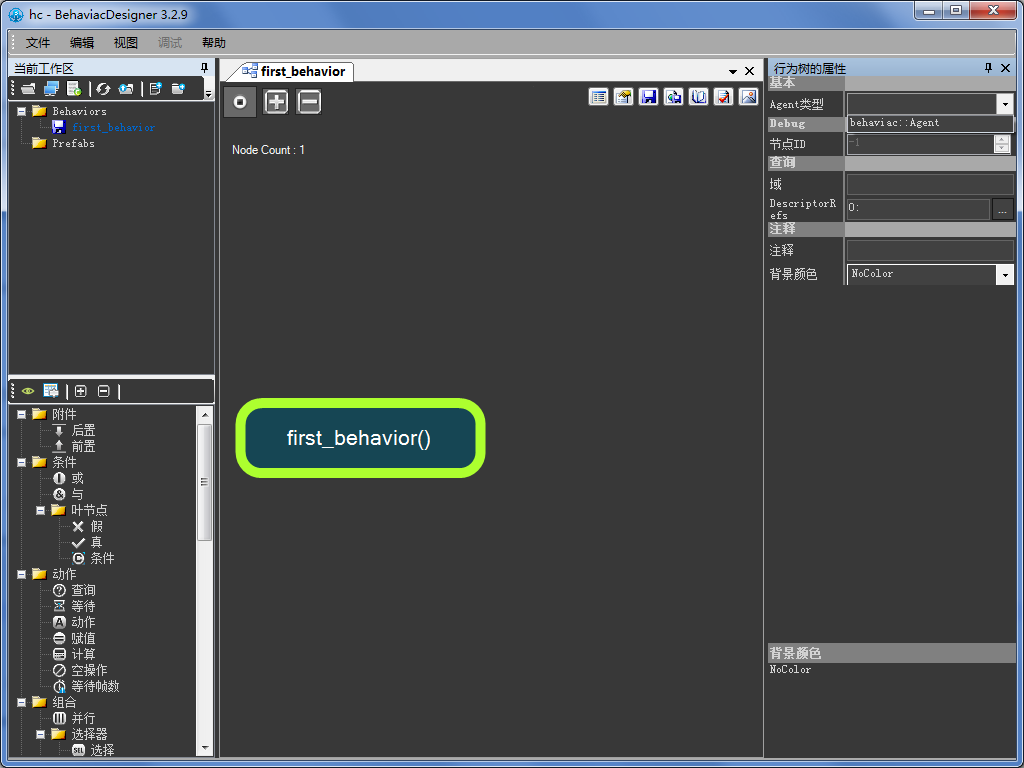Collapse the Behaviors folder
This screenshot has width=1024, height=768.
[x=22, y=111]
